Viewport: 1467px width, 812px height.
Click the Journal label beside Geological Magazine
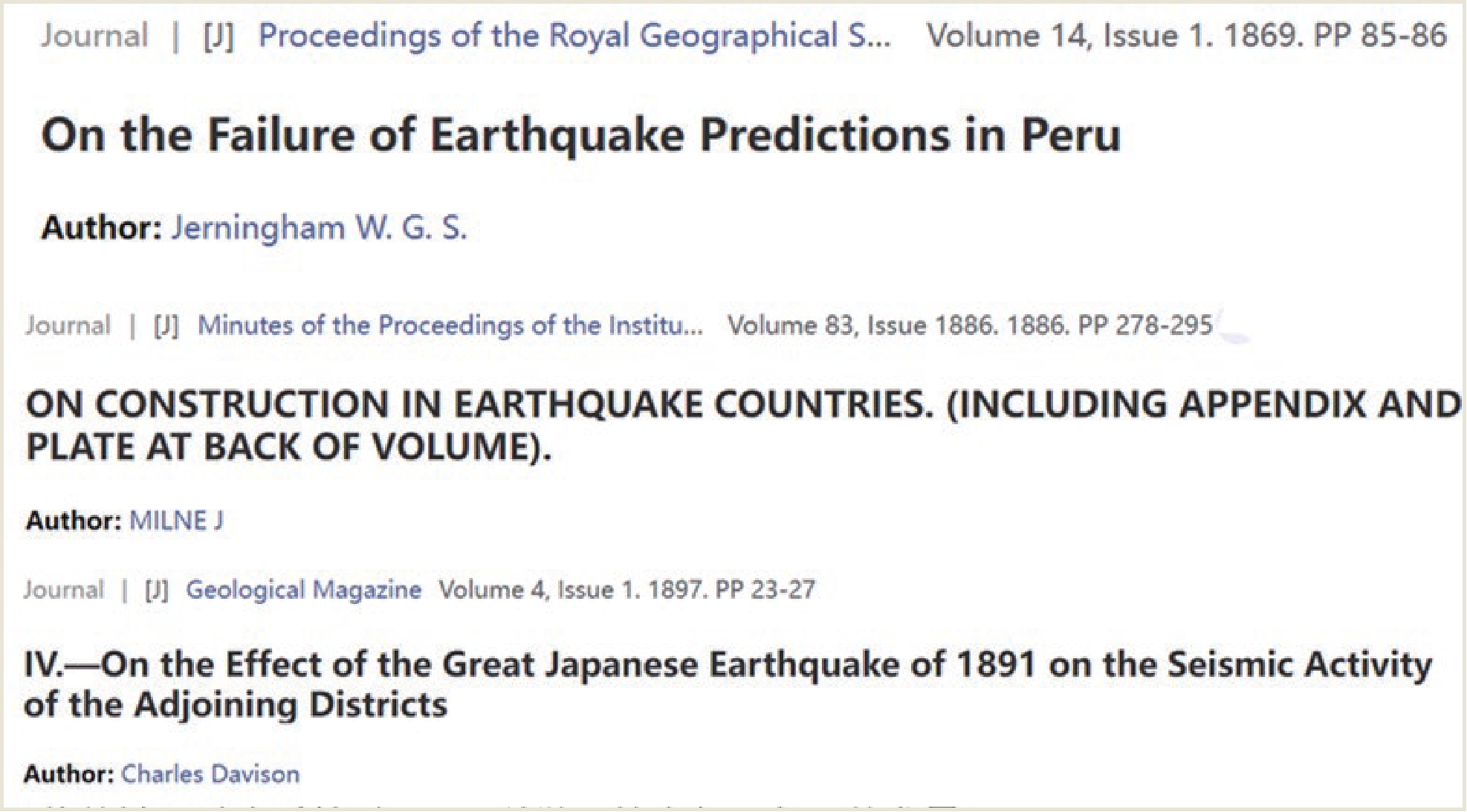coord(64,590)
